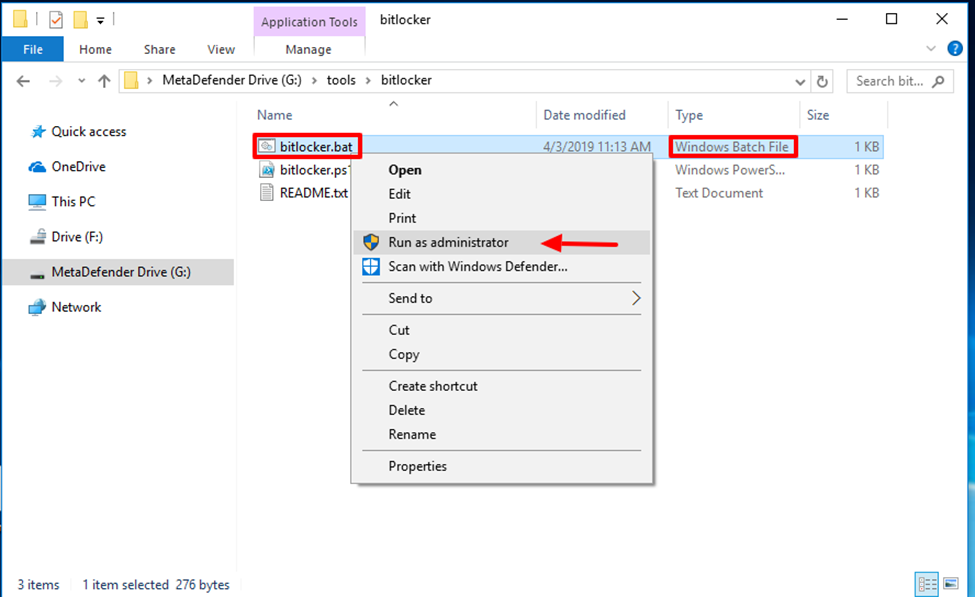Switch to details view button

pos(926,584)
